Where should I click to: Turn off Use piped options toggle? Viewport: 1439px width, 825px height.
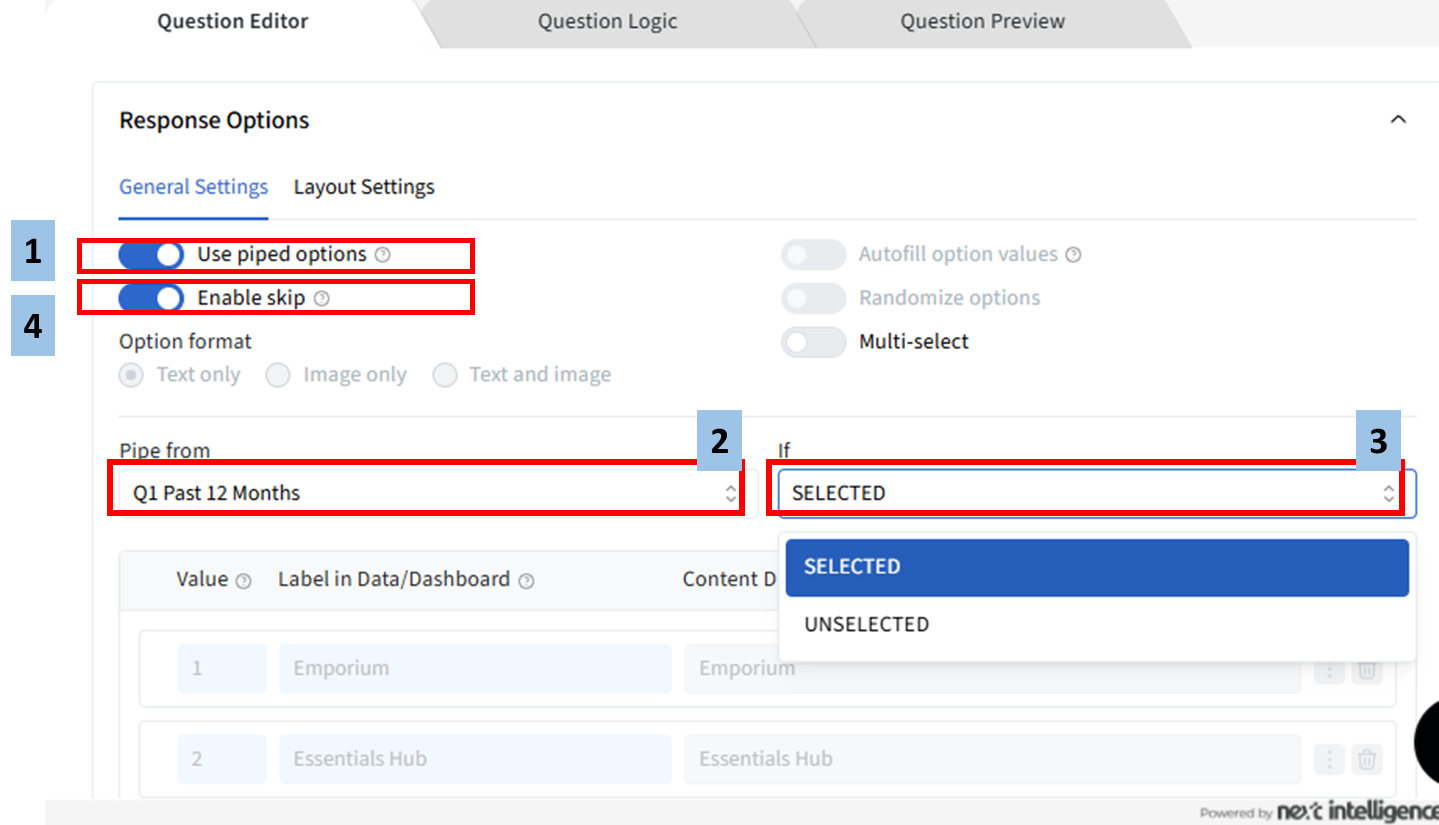[x=151, y=255]
